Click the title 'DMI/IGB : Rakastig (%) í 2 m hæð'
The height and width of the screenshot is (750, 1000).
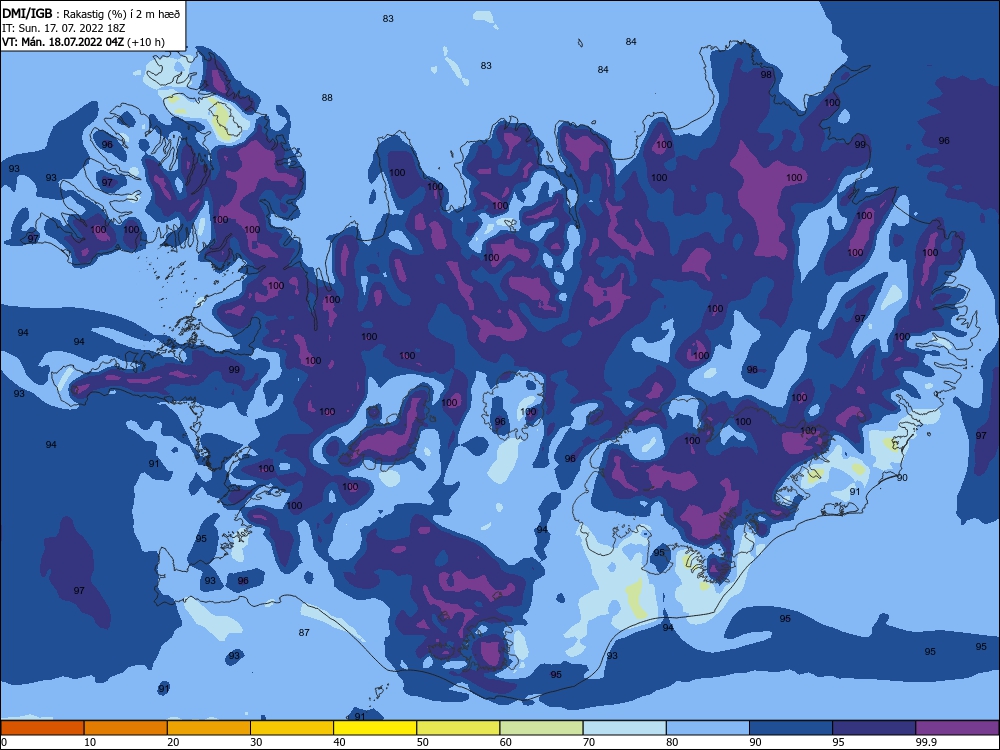click(x=91, y=13)
